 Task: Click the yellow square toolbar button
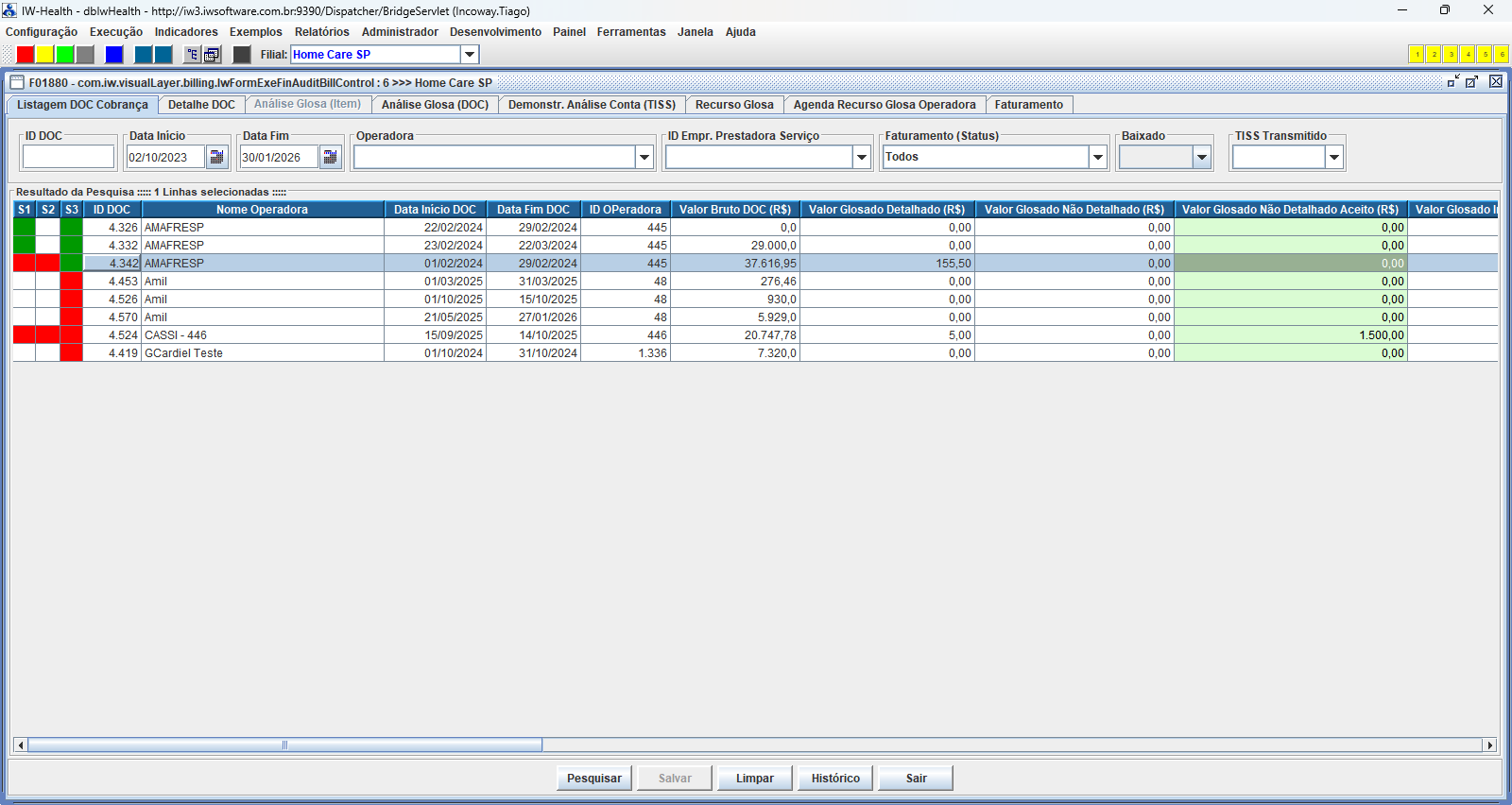coord(45,55)
